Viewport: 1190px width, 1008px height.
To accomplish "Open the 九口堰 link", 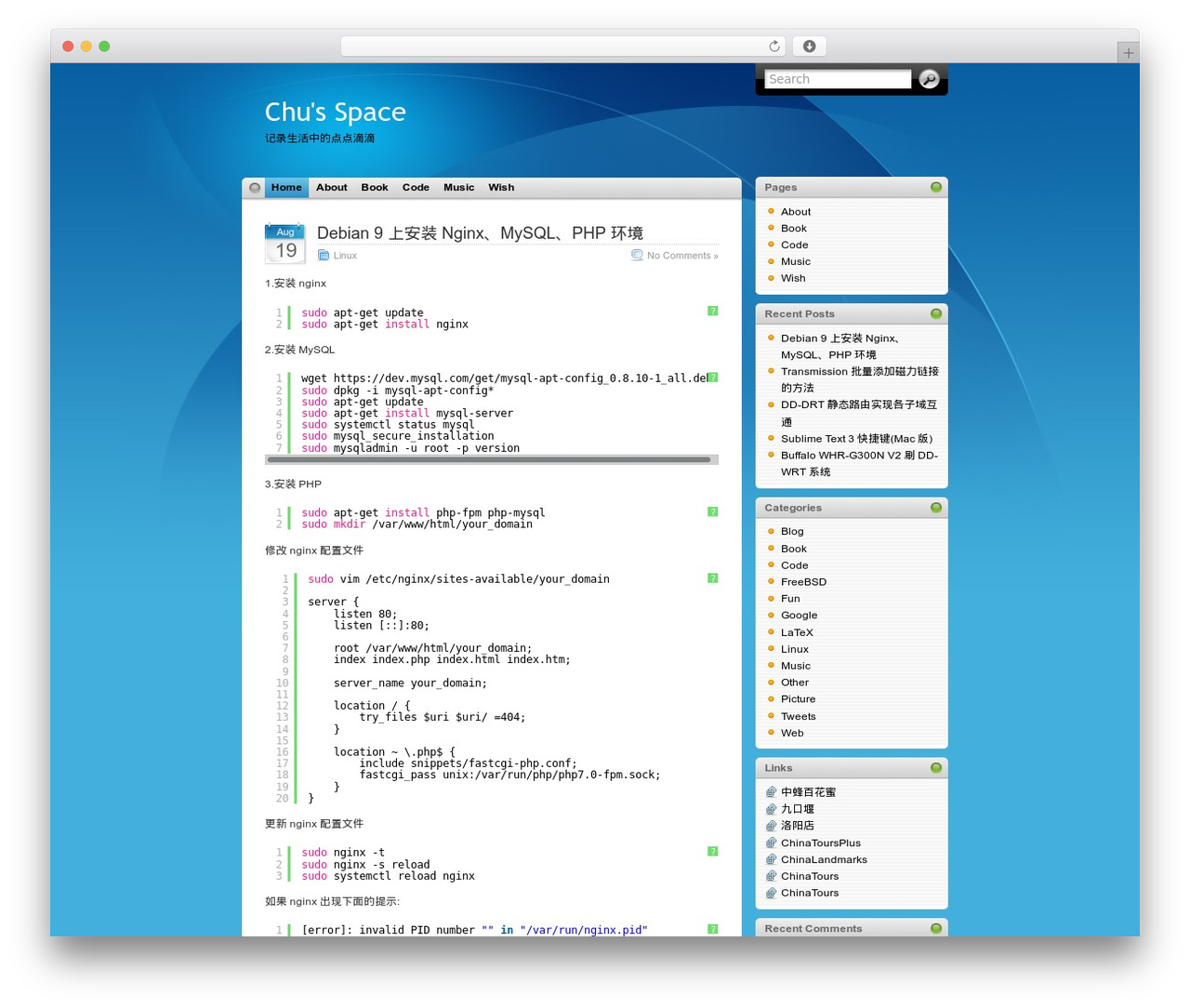I will [x=798, y=809].
